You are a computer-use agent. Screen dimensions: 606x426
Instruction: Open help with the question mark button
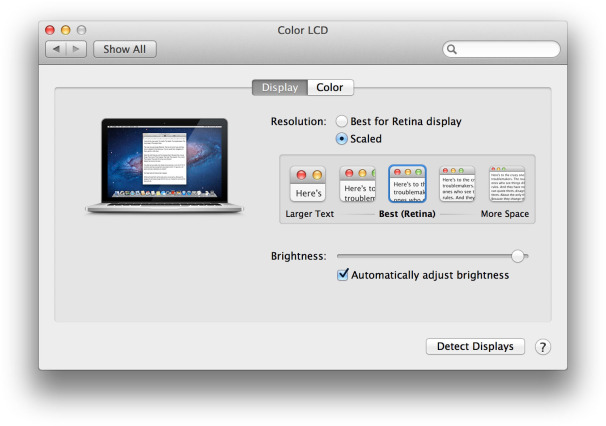point(543,347)
